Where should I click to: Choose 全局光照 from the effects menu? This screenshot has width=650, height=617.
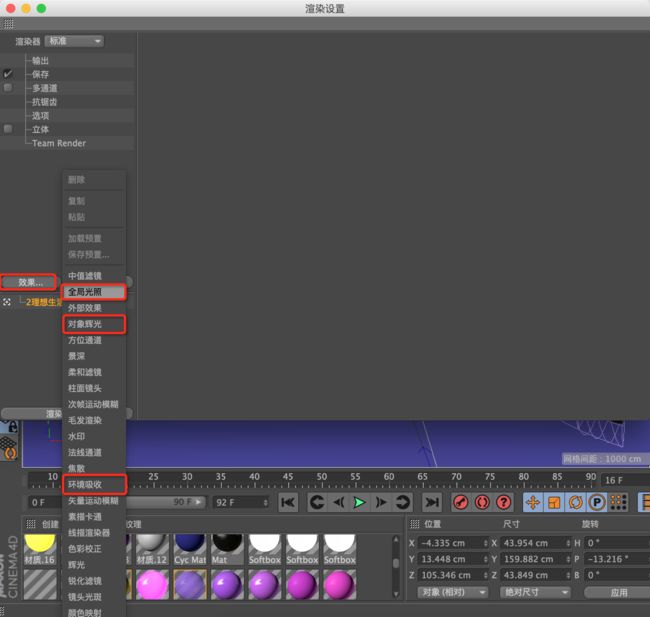94,292
